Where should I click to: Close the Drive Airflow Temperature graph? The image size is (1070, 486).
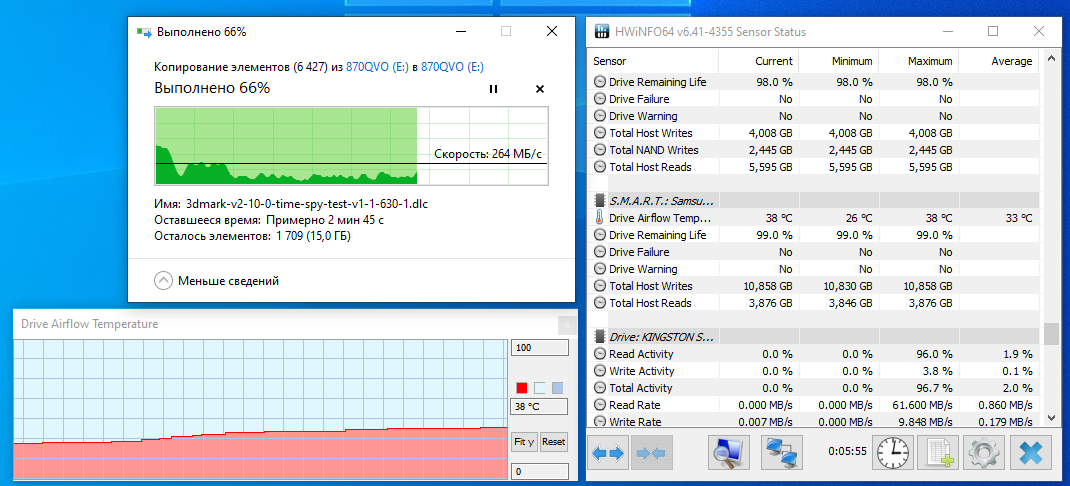566,324
